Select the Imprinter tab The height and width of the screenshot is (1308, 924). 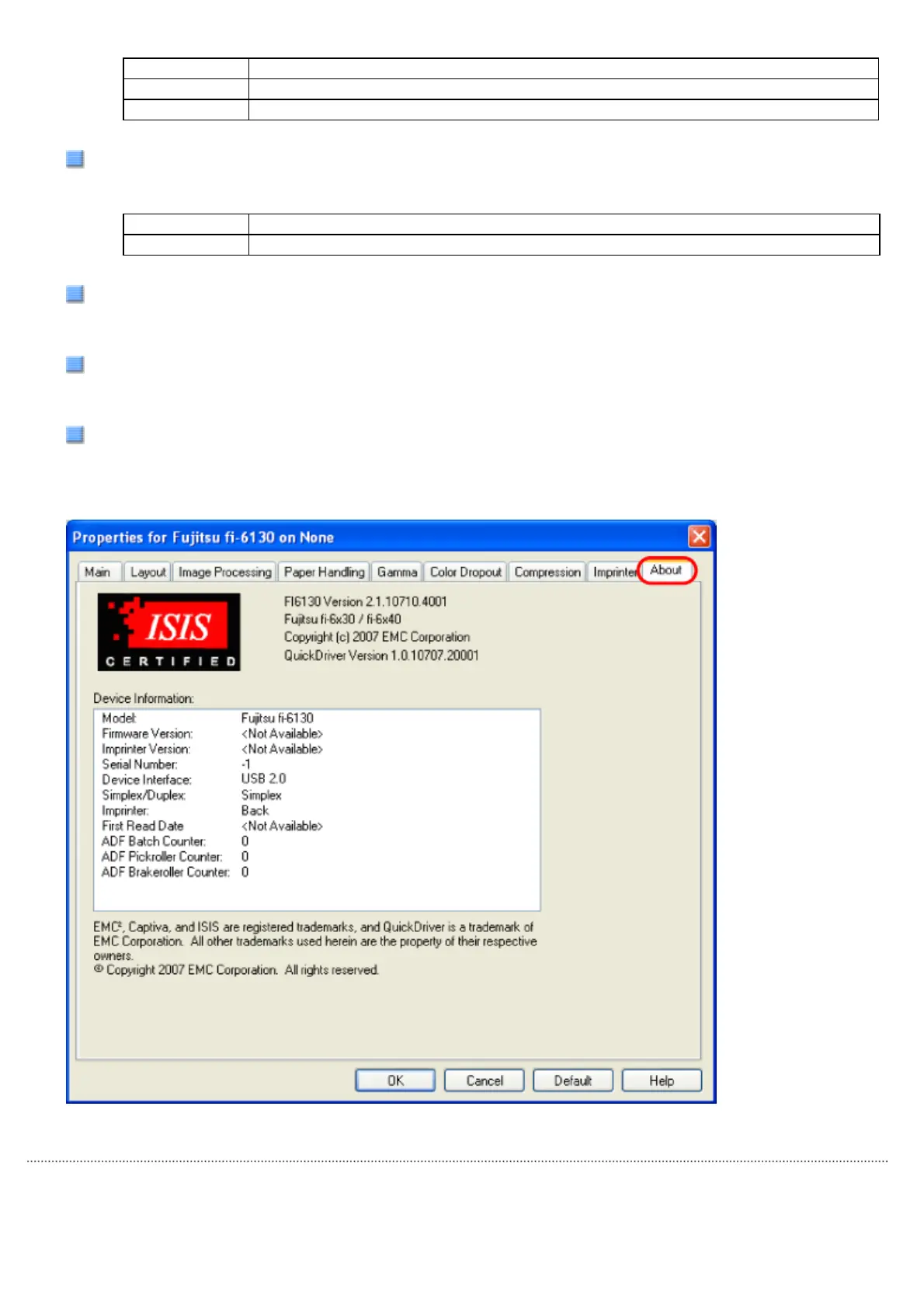click(x=613, y=572)
